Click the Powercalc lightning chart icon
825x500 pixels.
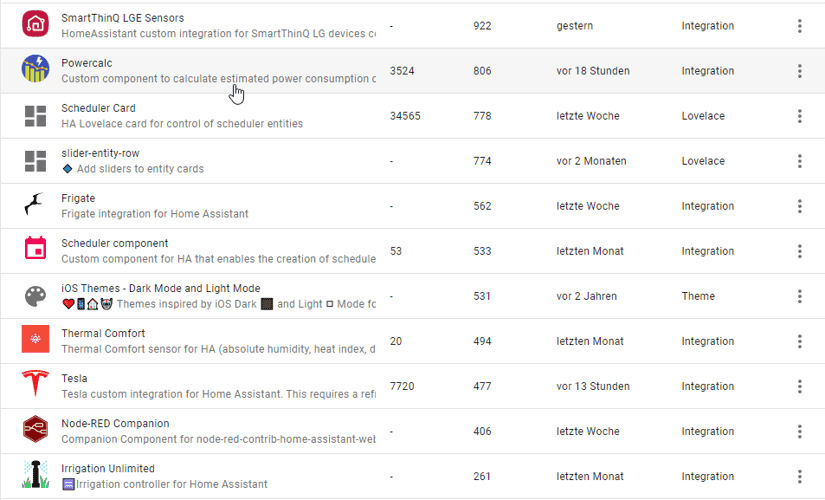tap(36, 70)
